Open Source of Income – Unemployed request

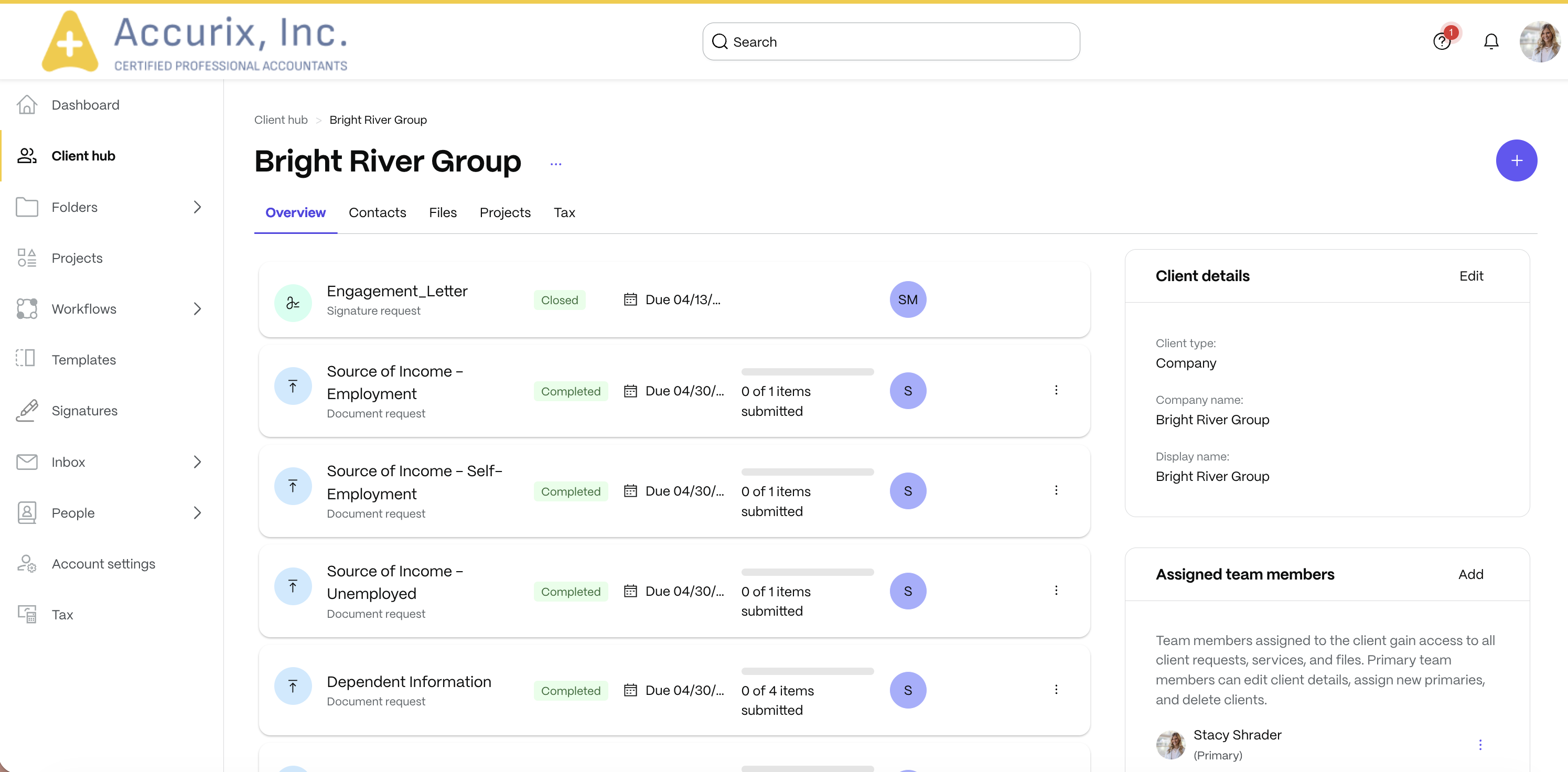[x=395, y=582]
